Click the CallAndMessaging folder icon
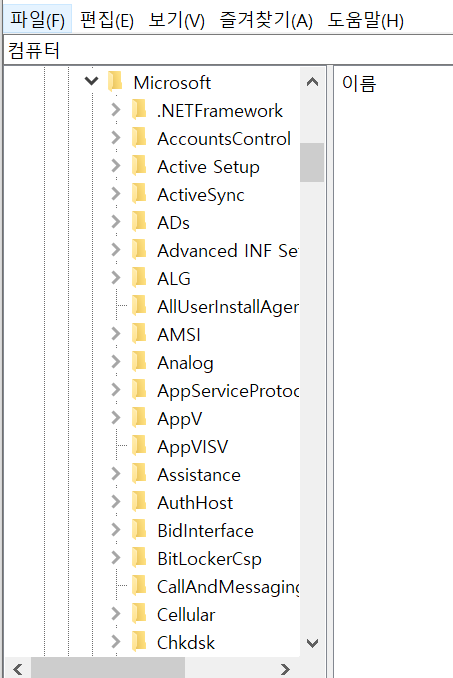 (x=139, y=585)
